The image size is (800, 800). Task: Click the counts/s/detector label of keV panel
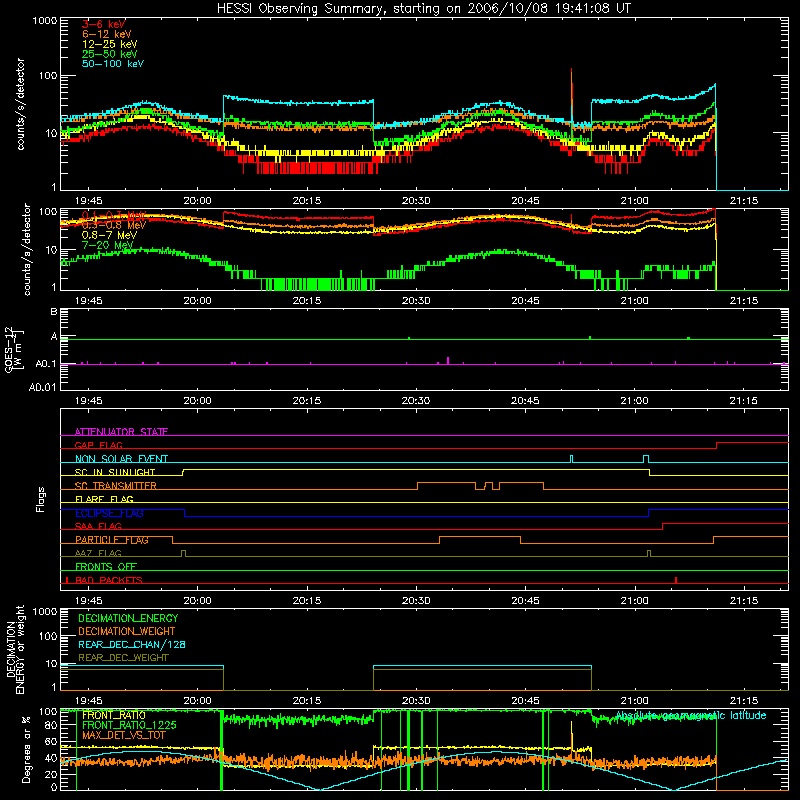pos(20,104)
